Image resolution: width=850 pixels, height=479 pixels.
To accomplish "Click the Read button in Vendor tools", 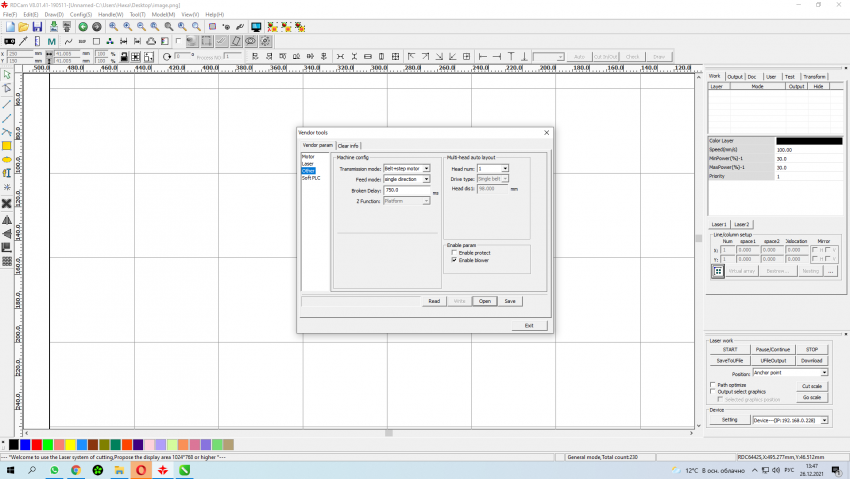I will point(434,300).
